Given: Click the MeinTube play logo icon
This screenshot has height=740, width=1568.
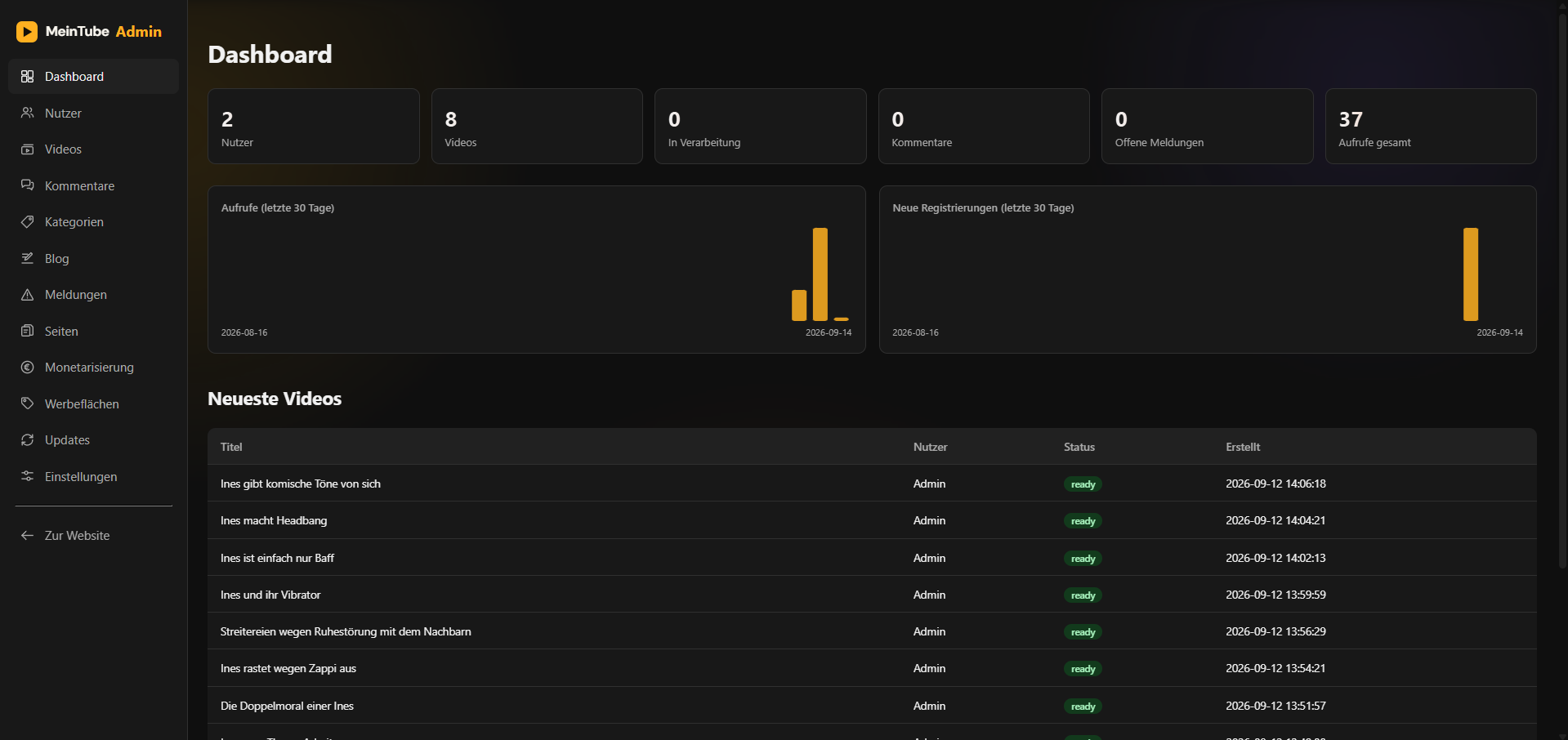Looking at the screenshot, I should point(27,32).
